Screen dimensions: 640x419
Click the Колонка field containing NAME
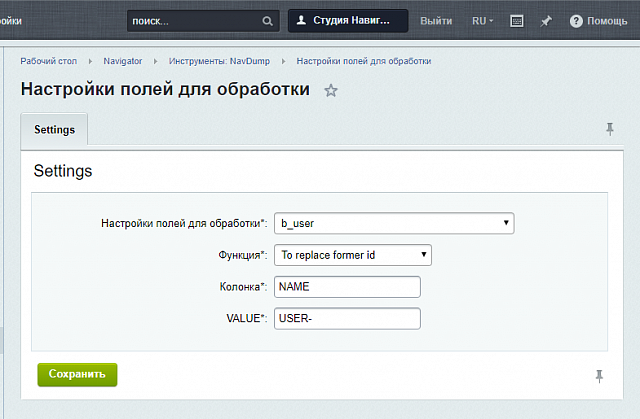(347, 287)
